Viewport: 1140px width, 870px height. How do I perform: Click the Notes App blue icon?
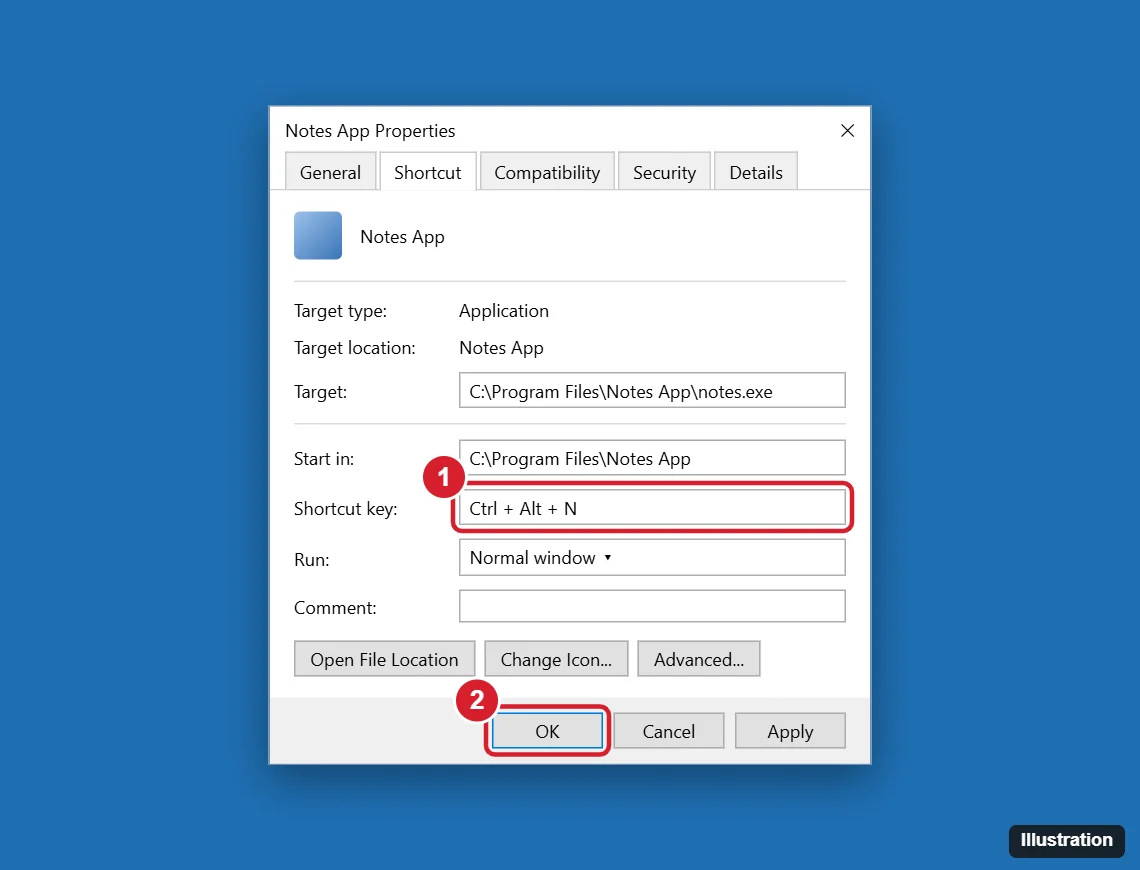coord(318,235)
